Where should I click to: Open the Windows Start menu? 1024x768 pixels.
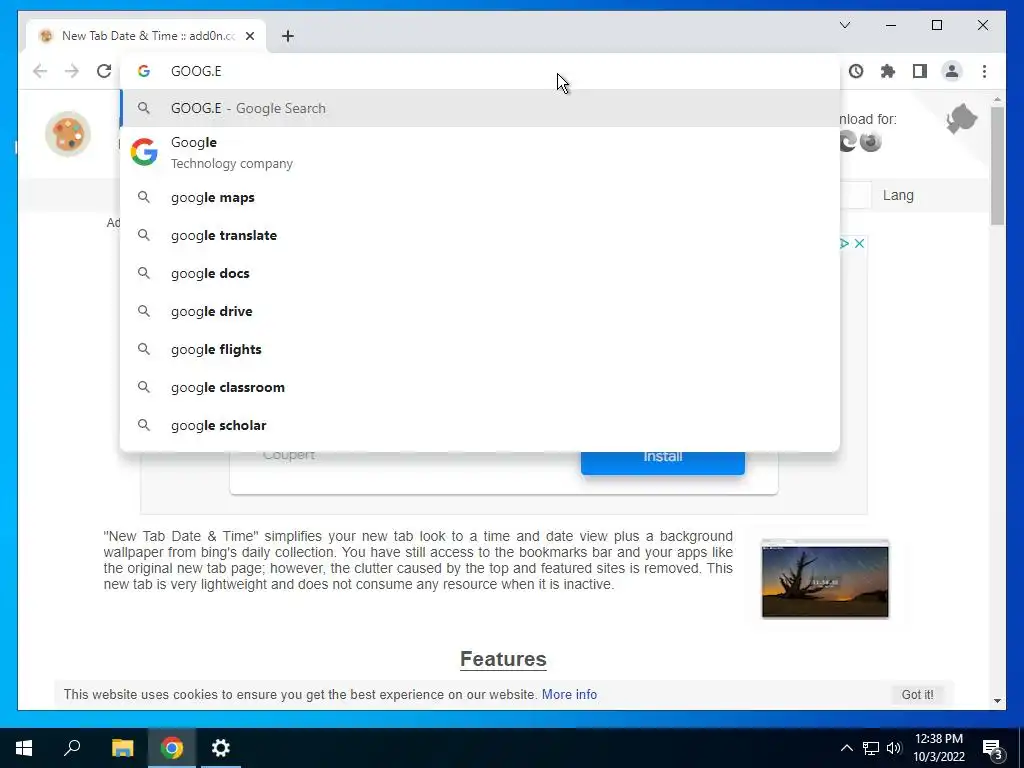coord(24,748)
